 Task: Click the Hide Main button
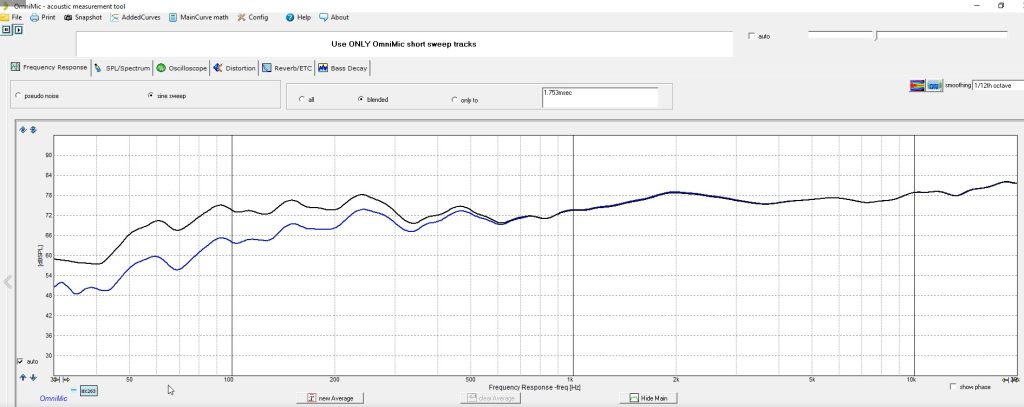click(x=648, y=398)
